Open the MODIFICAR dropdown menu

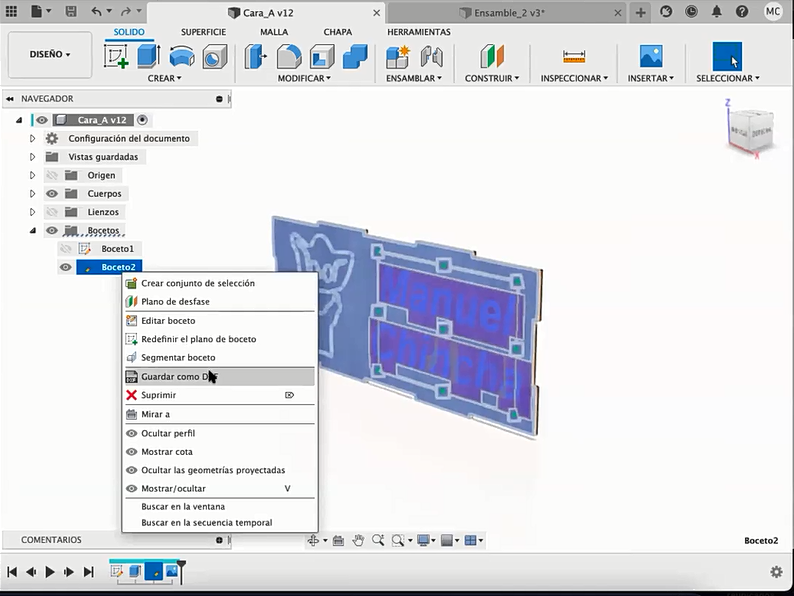[x=304, y=78]
